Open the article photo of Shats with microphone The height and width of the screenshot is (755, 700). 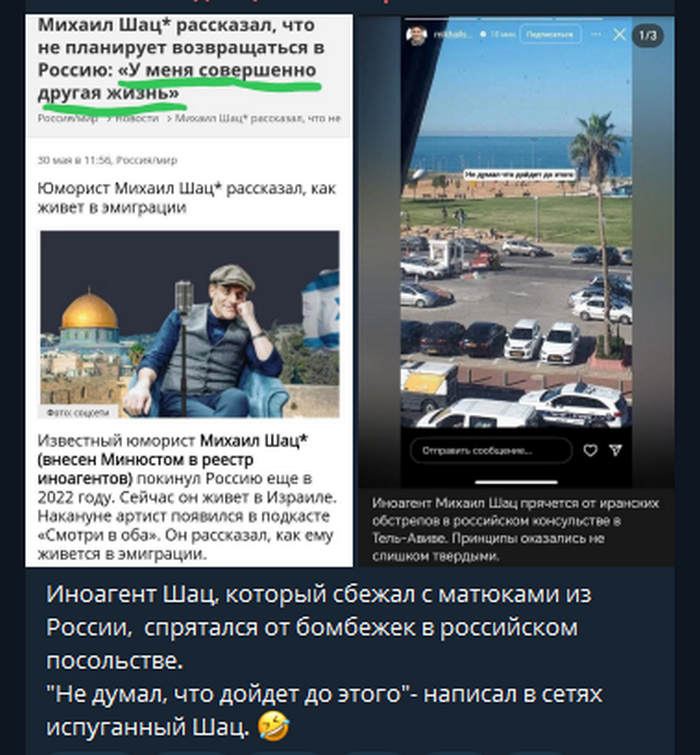coord(190,324)
